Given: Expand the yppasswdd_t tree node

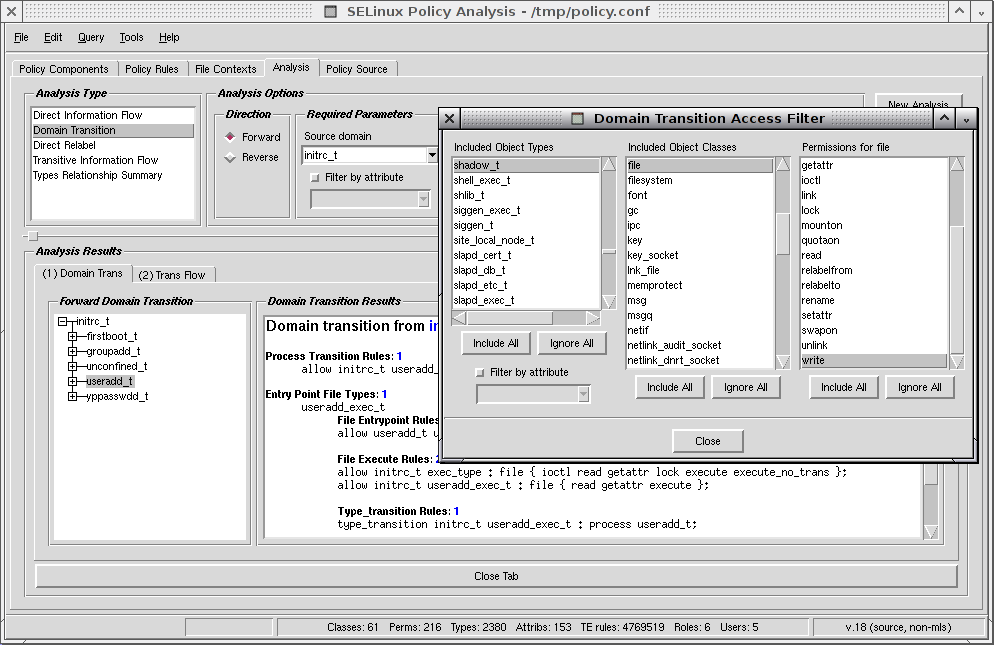Looking at the screenshot, I should pyautogui.click(x=73, y=396).
